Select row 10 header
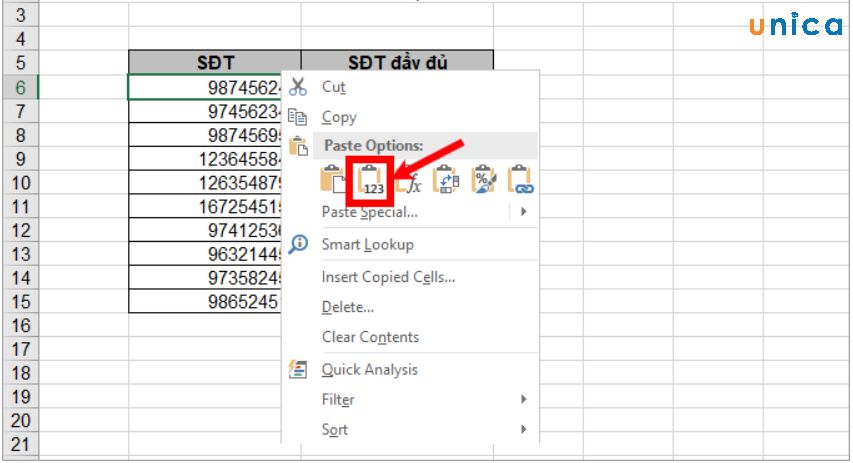853x463 pixels. click(21, 182)
